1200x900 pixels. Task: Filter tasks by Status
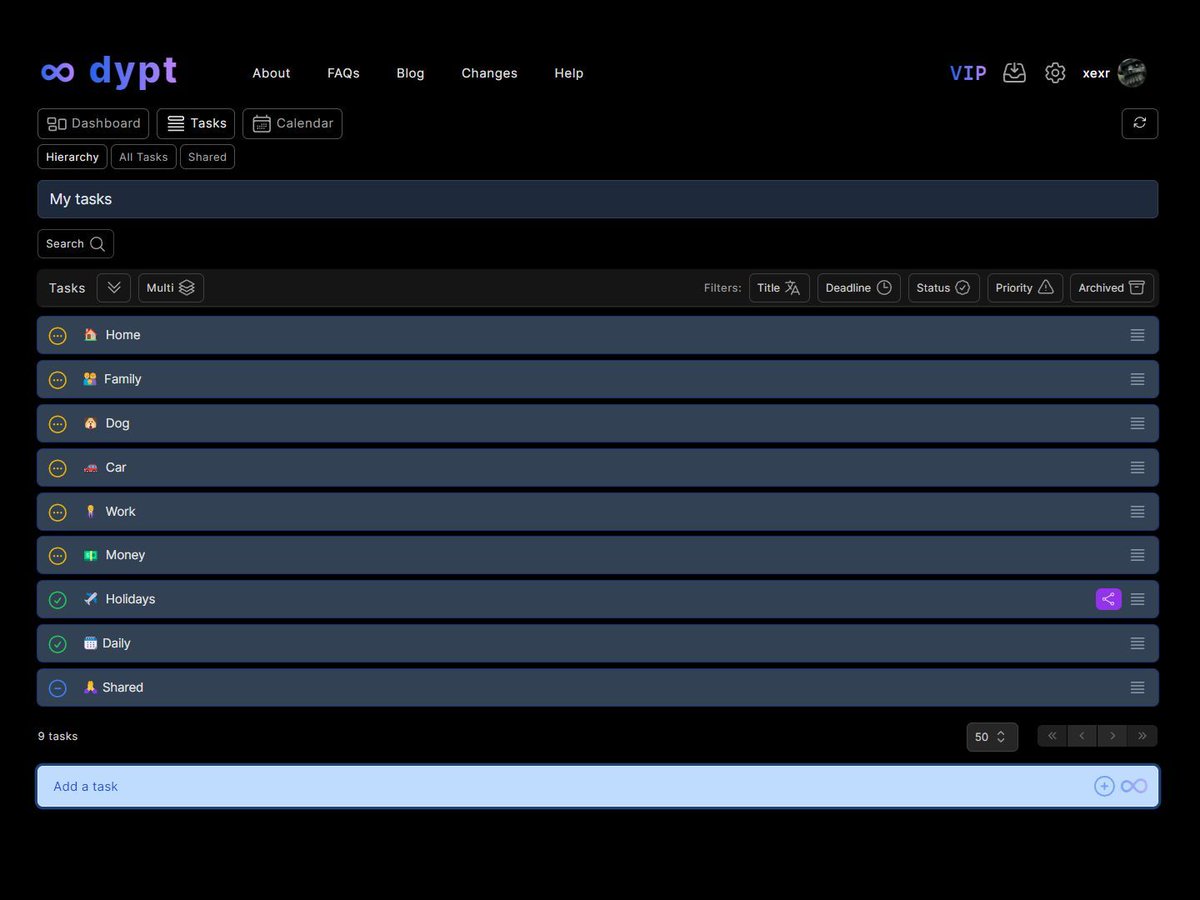pos(944,288)
